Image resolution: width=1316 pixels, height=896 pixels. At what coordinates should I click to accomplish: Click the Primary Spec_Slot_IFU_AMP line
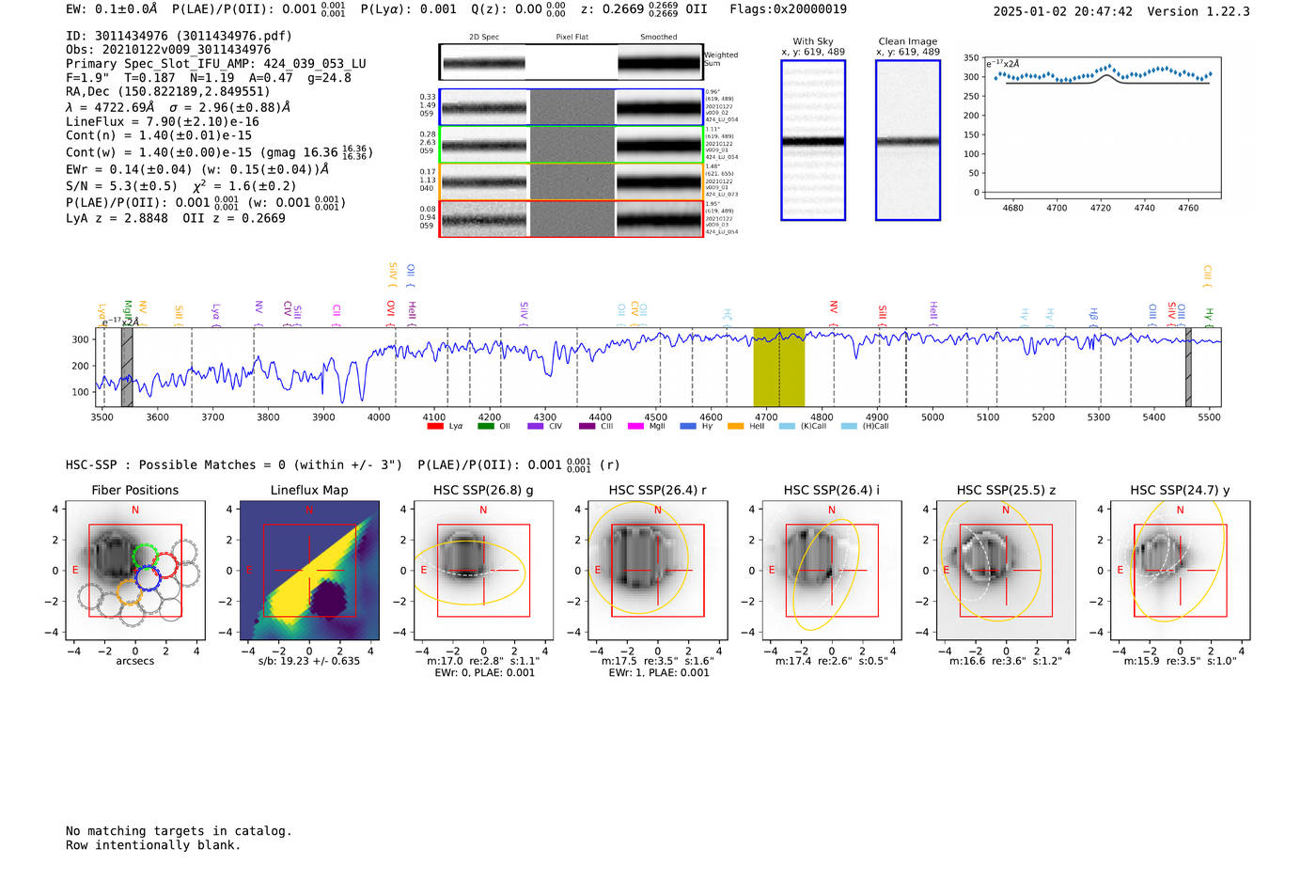click(x=216, y=64)
